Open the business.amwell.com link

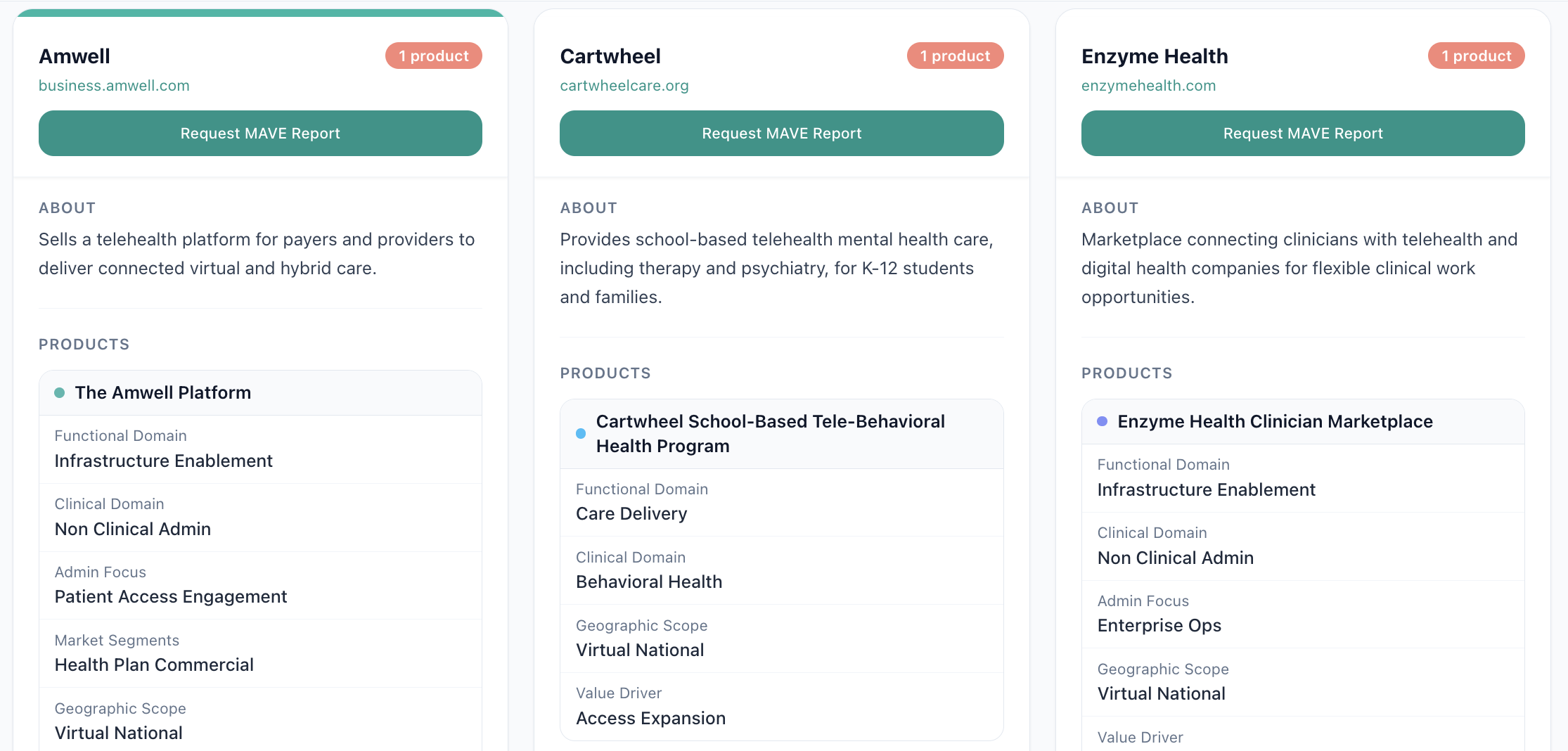(114, 85)
